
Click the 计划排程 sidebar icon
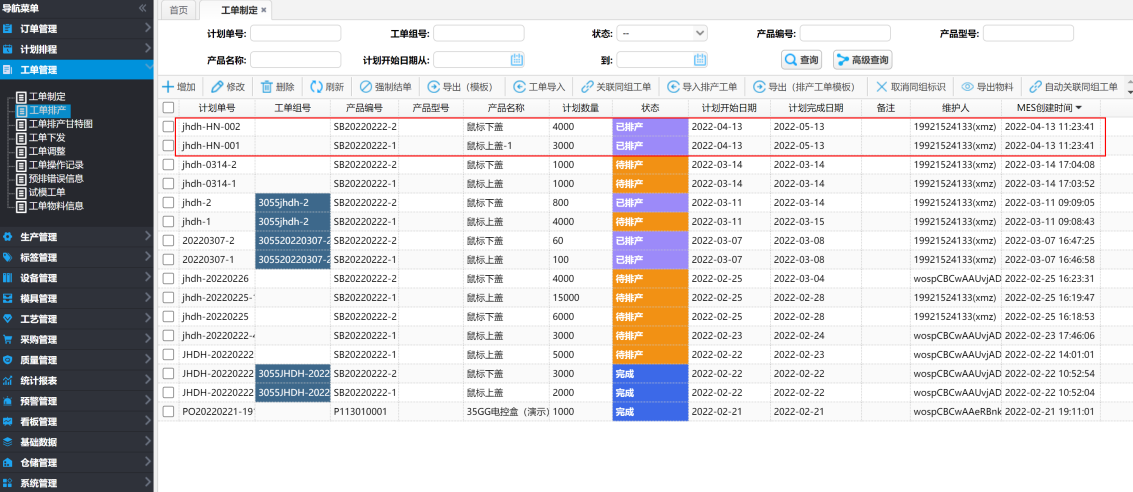8,49
